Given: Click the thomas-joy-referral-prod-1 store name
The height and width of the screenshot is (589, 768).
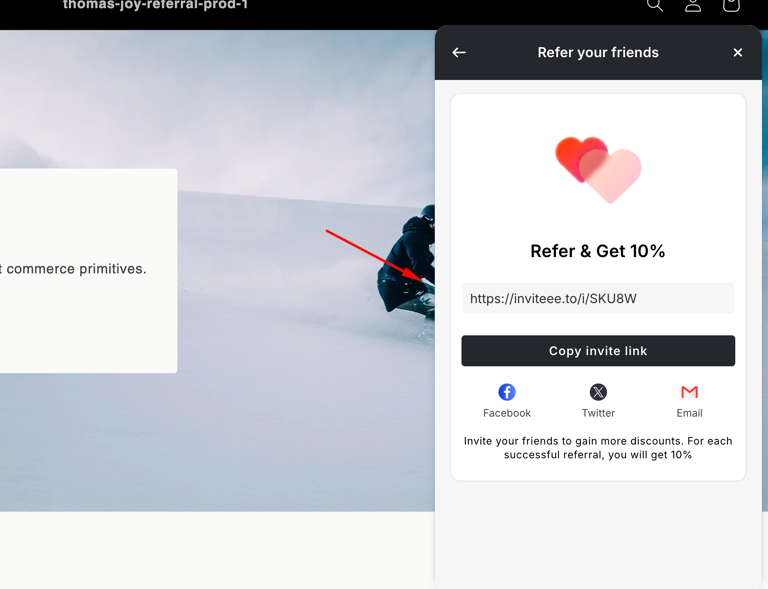Looking at the screenshot, I should coord(155,5).
